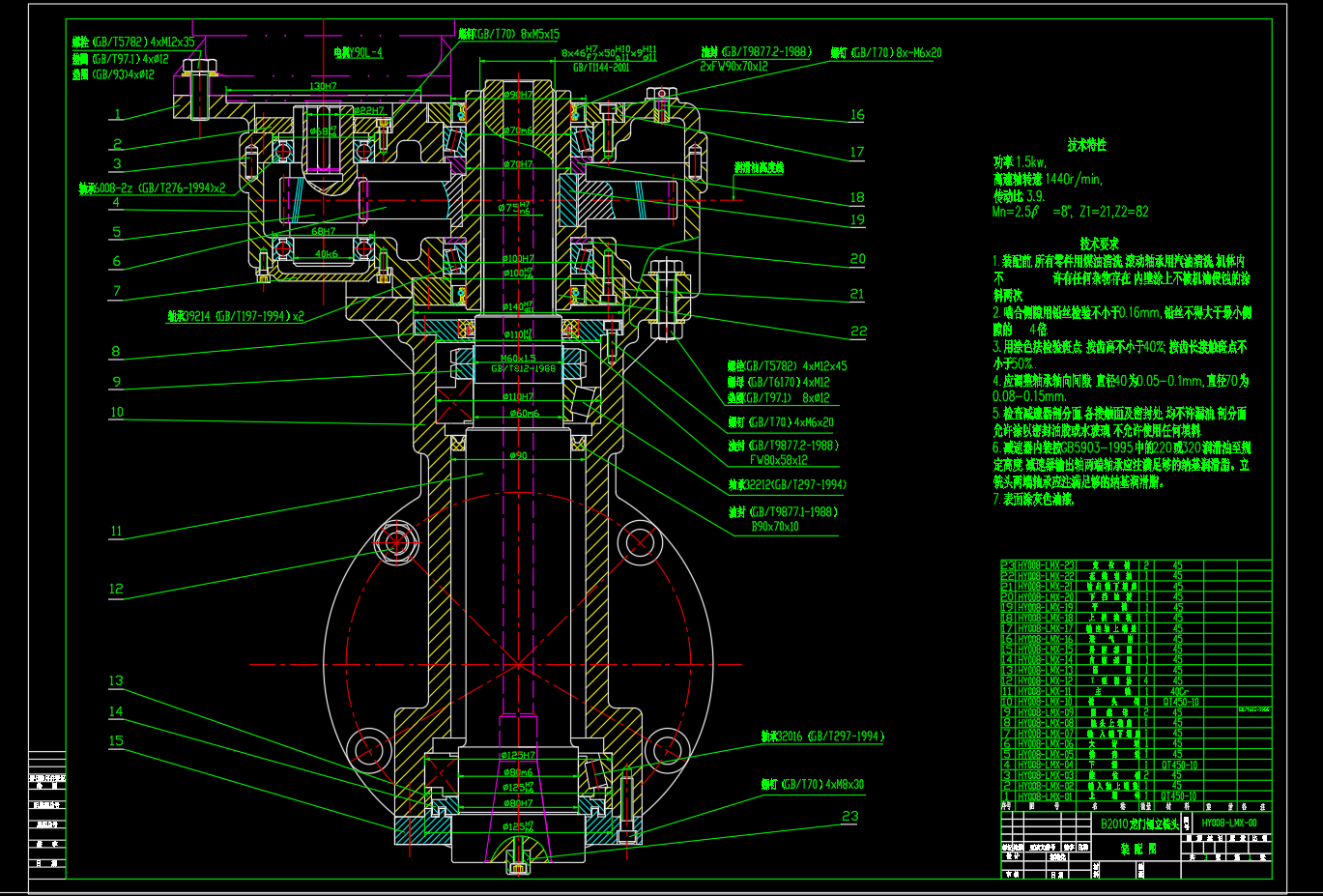The height and width of the screenshot is (896, 1323).
Task: Select the 1440r/min speed specification line
Action: [1048, 179]
